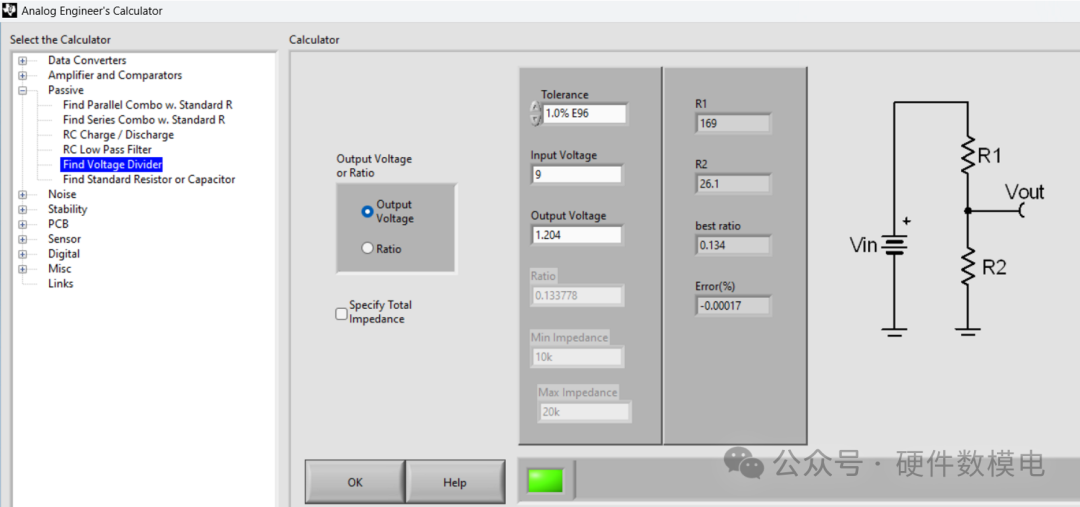Select the Sensor category label
Image resolution: width=1080 pixels, height=507 pixels.
[x=64, y=239]
